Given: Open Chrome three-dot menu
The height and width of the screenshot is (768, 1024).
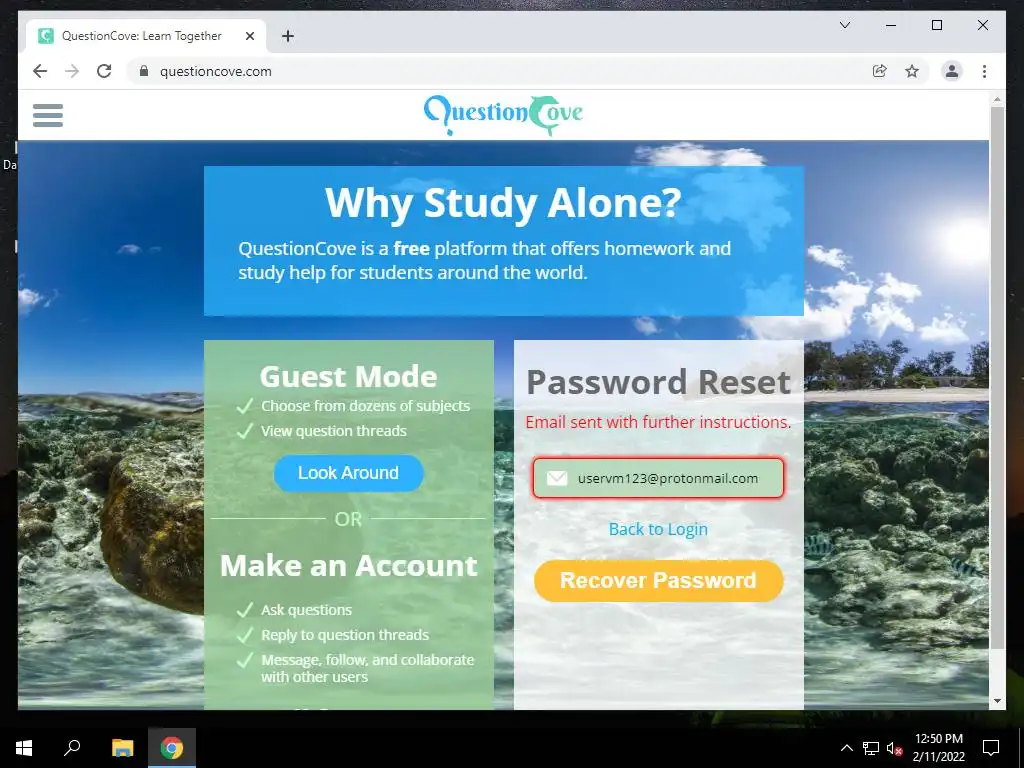Looking at the screenshot, I should [x=984, y=71].
